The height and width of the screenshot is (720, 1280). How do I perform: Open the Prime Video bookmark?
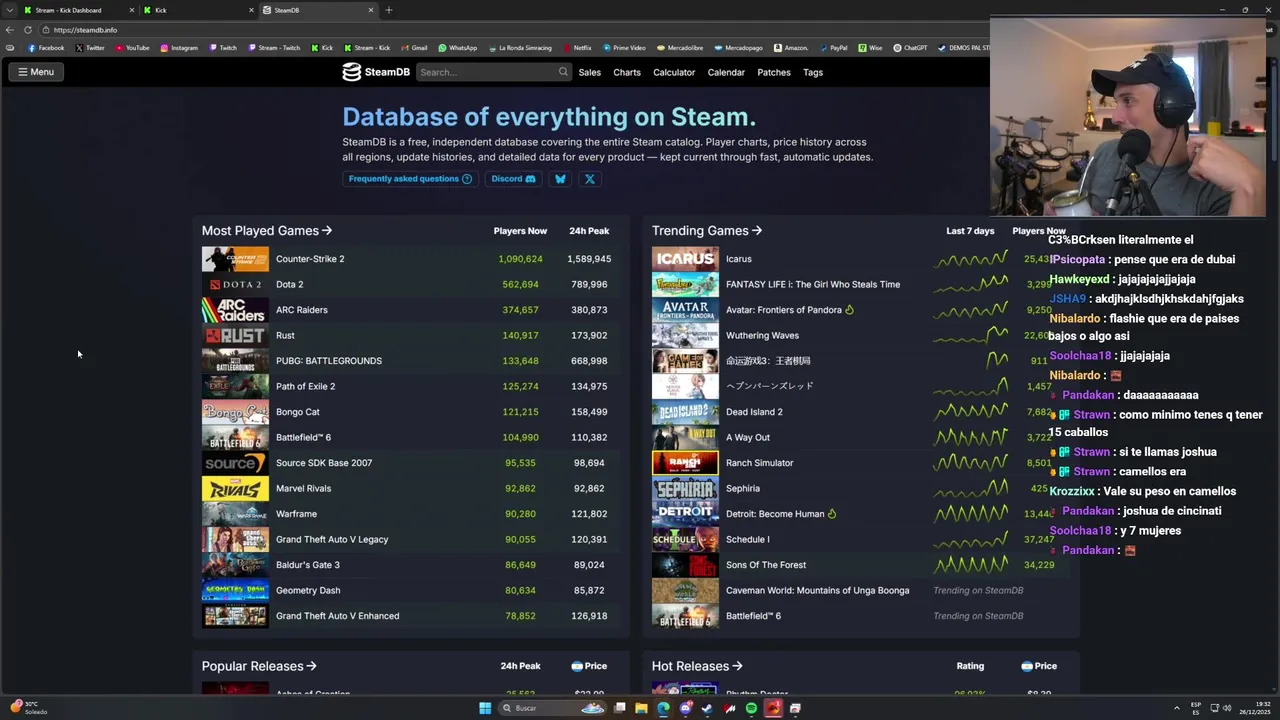pos(624,48)
